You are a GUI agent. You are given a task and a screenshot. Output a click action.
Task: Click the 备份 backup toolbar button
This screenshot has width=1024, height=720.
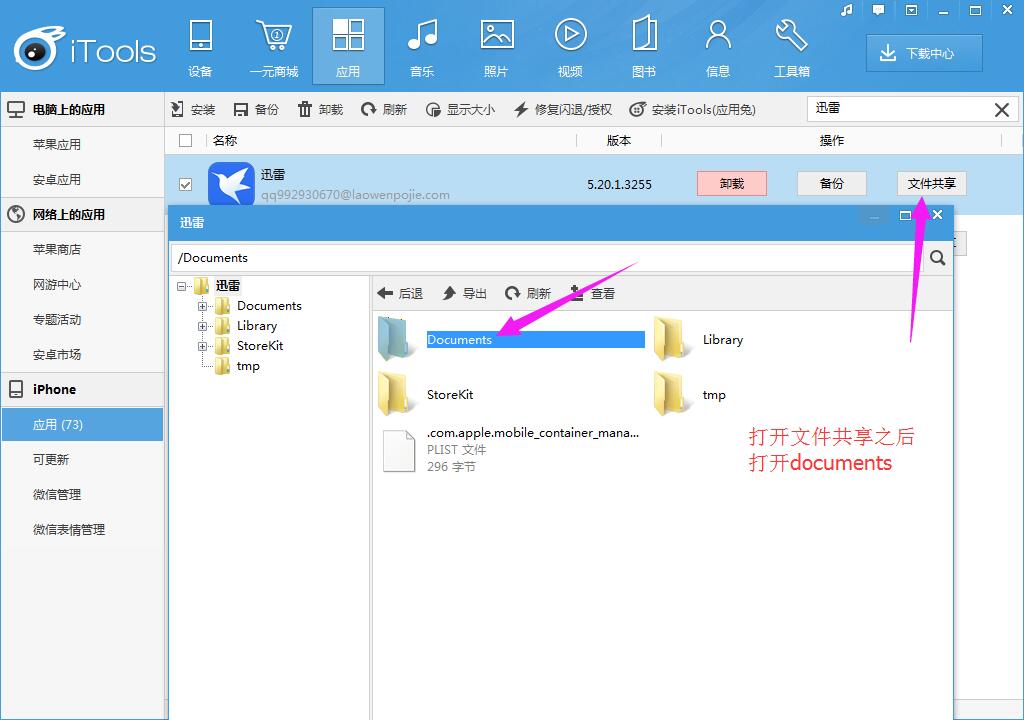pyautogui.click(x=256, y=109)
